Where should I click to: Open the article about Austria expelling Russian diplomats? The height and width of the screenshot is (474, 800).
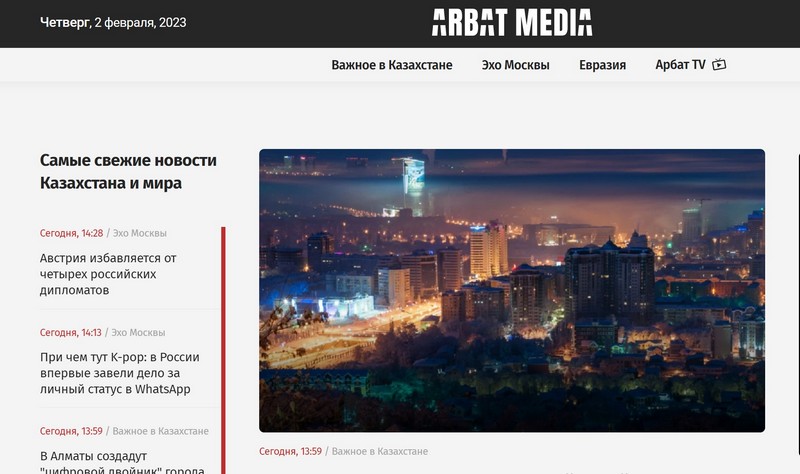coord(108,273)
